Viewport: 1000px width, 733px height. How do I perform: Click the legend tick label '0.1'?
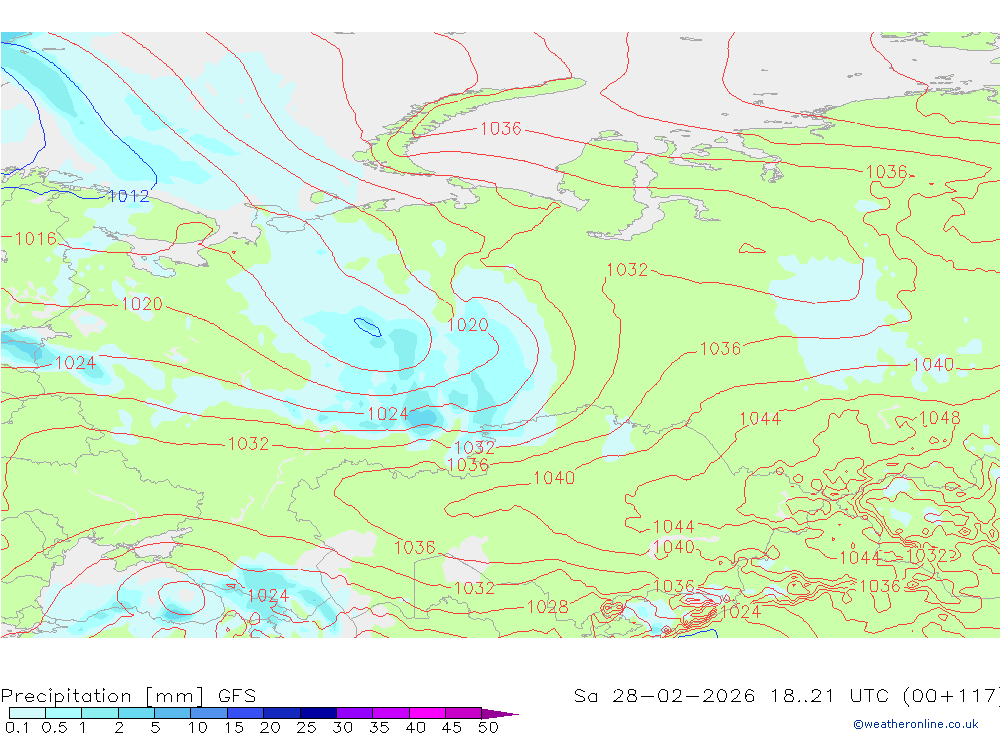tap(17, 727)
